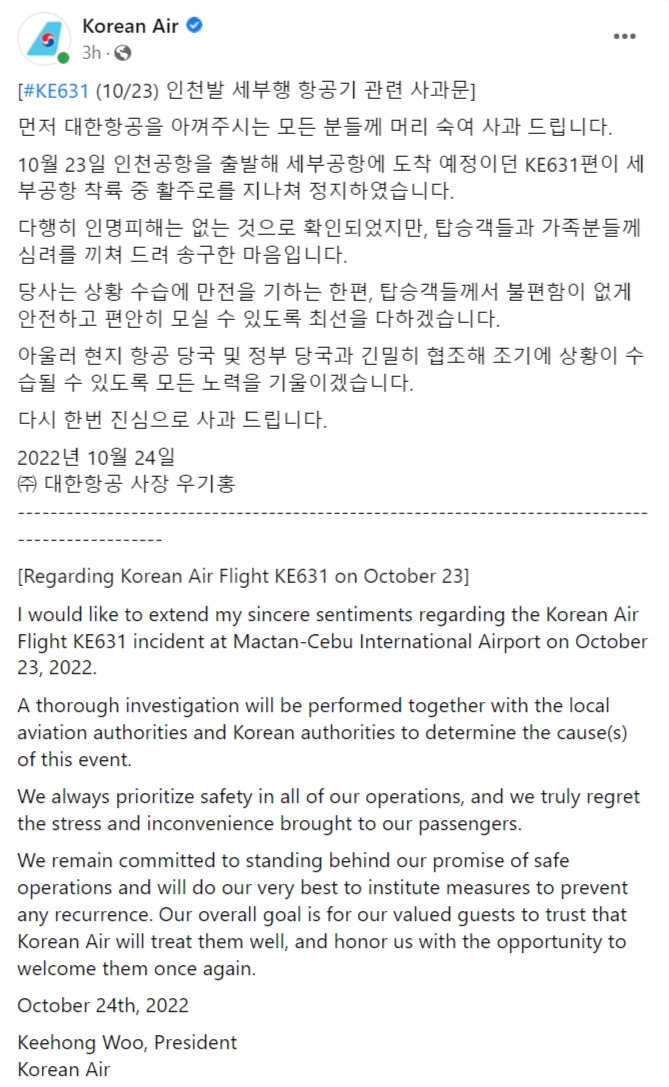669x1087 pixels.
Task: Click the blue verified badge
Action: 195,26
